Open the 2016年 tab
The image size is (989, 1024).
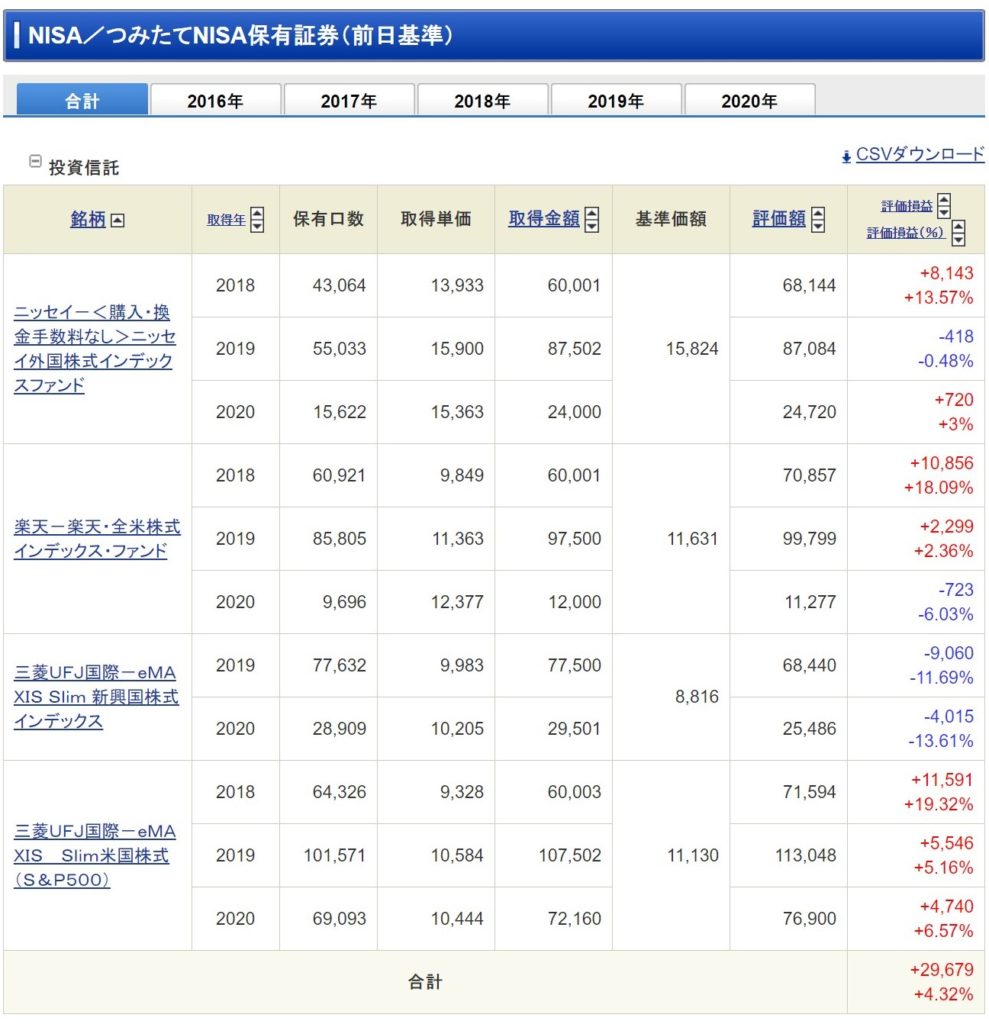[215, 101]
